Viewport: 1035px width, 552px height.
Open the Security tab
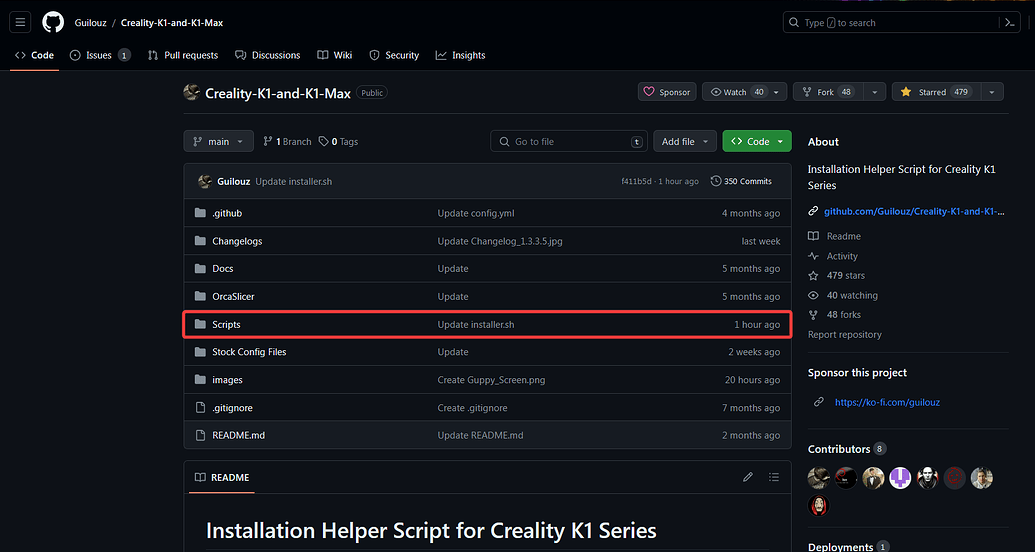tap(394, 55)
